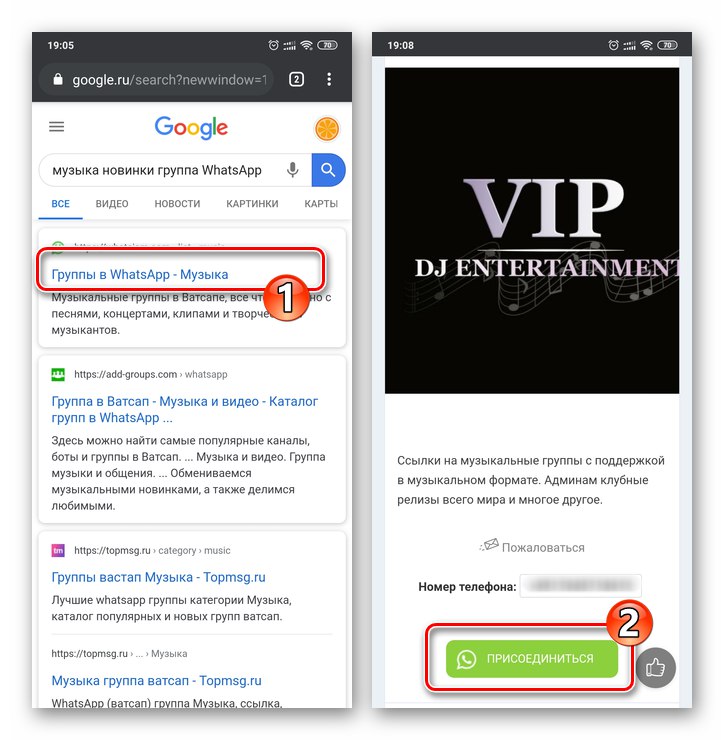
Task: Tap the lock icon in address bar
Action: 58,79
